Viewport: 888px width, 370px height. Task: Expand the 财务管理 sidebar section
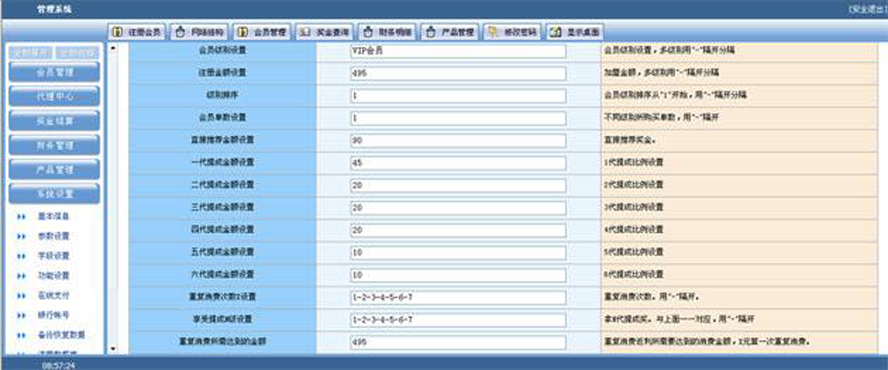pyautogui.click(x=54, y=146)
